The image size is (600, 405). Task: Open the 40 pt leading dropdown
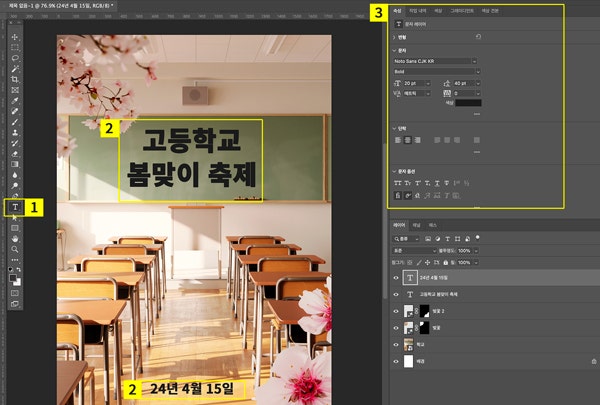478,83
